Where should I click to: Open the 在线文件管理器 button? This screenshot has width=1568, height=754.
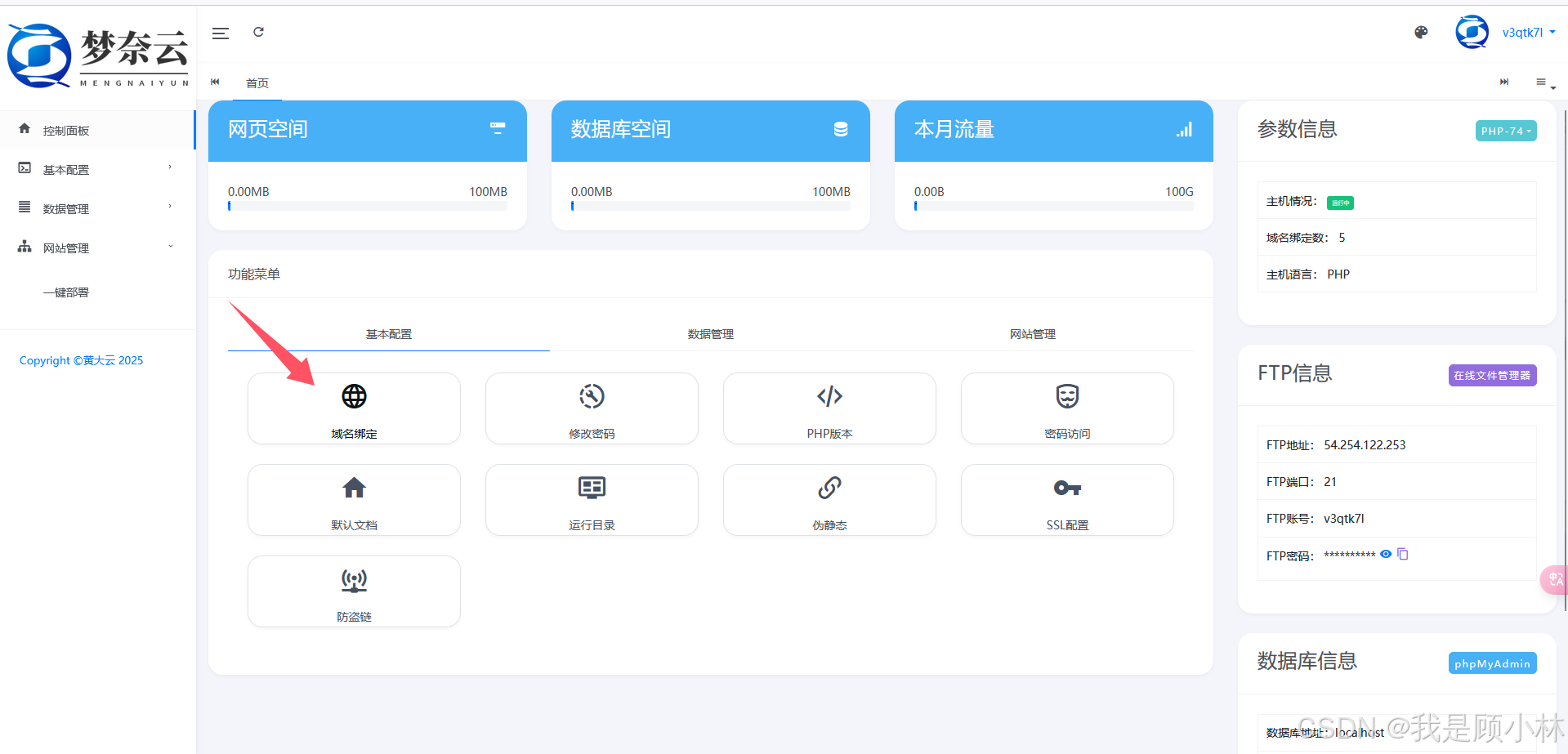[1492, 375]
